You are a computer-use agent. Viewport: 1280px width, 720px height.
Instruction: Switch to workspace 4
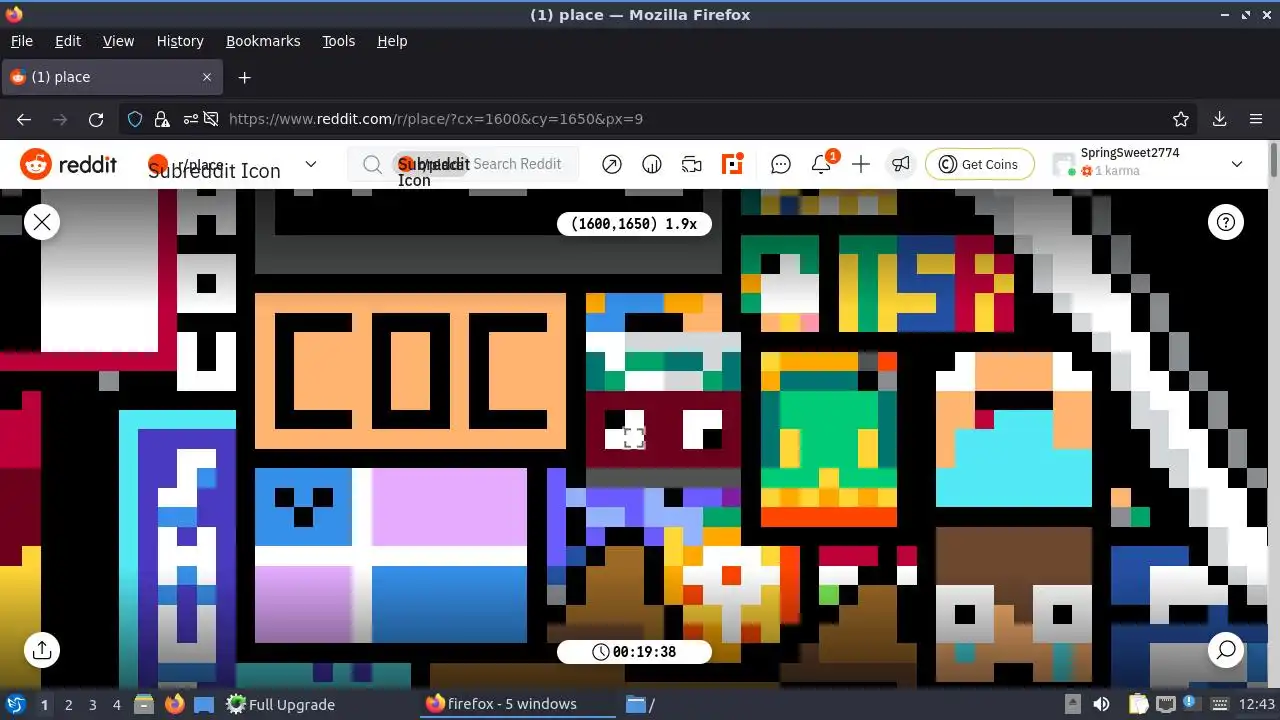pos(116,704)
